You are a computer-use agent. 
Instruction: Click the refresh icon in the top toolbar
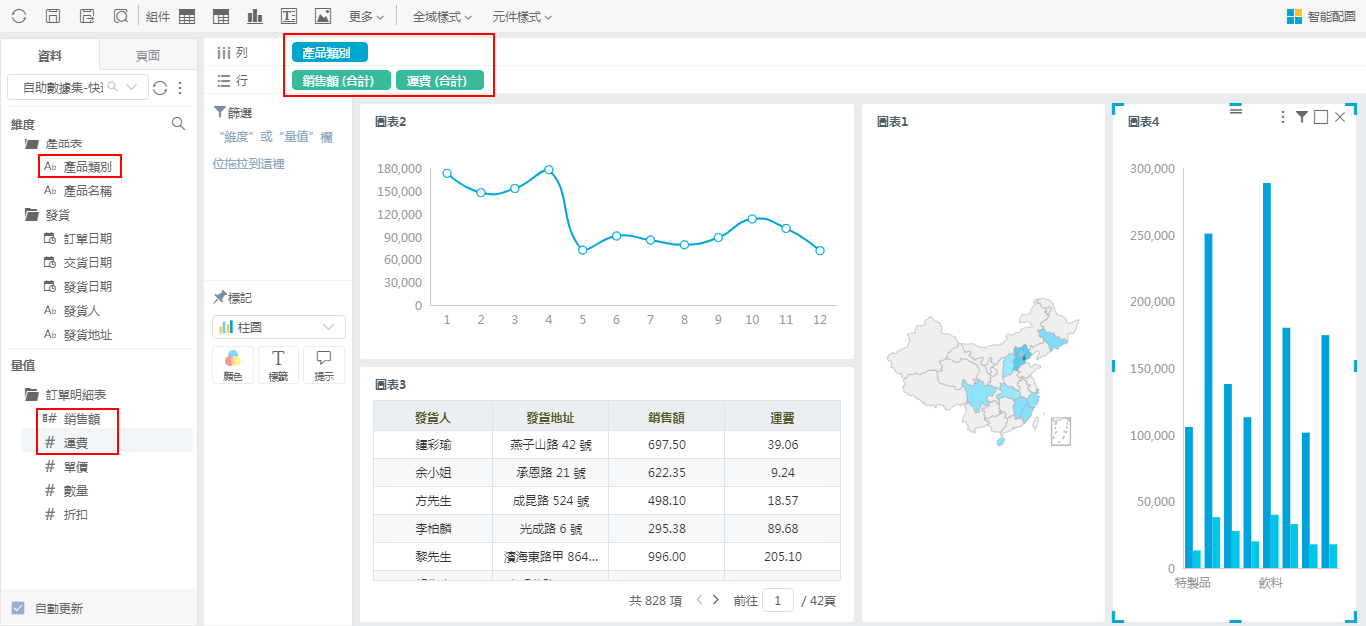(x=19, y=16)
